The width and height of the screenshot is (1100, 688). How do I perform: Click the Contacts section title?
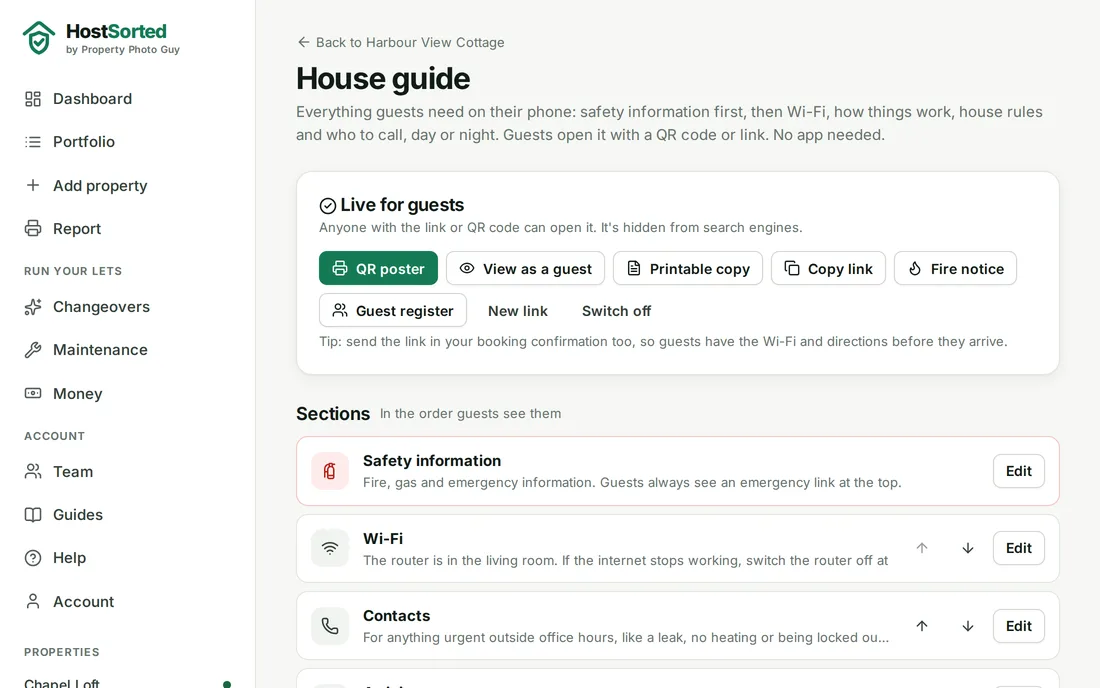tap(396, 616)
